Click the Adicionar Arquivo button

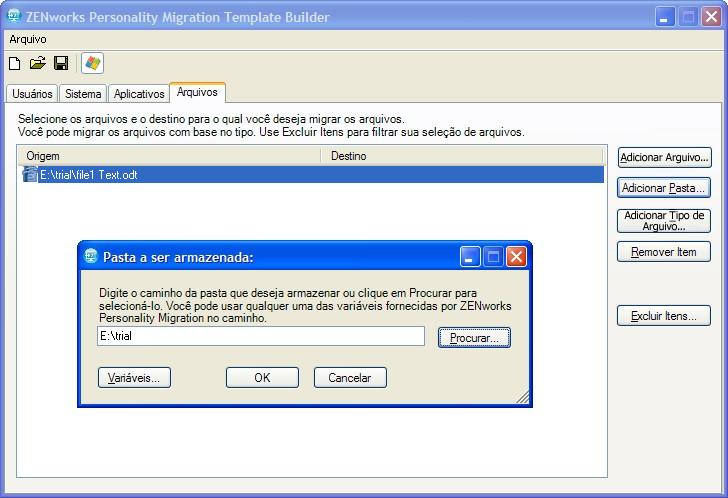pos(664,157)
